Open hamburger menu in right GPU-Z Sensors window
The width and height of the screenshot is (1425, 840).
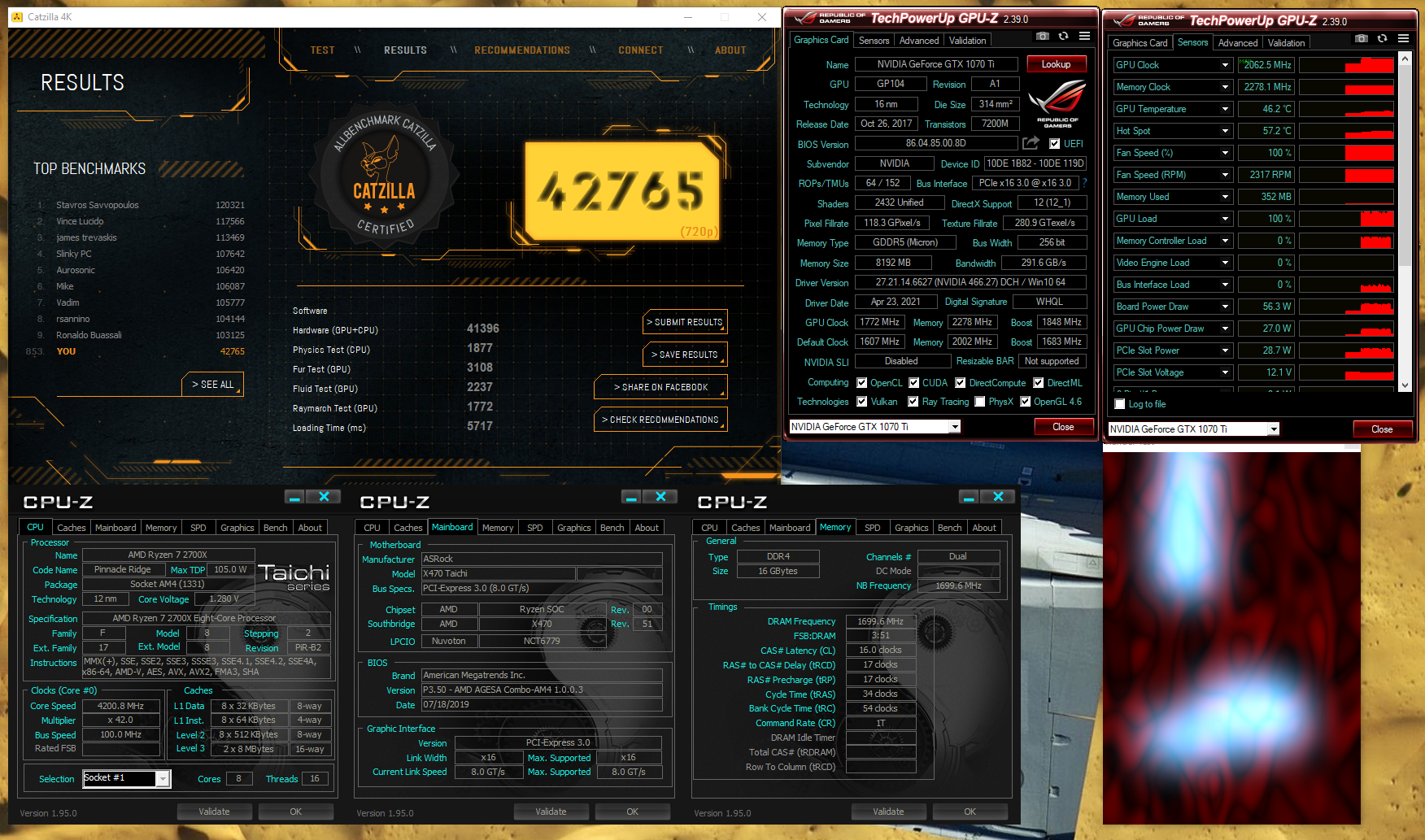click(x=1403, y=39)
